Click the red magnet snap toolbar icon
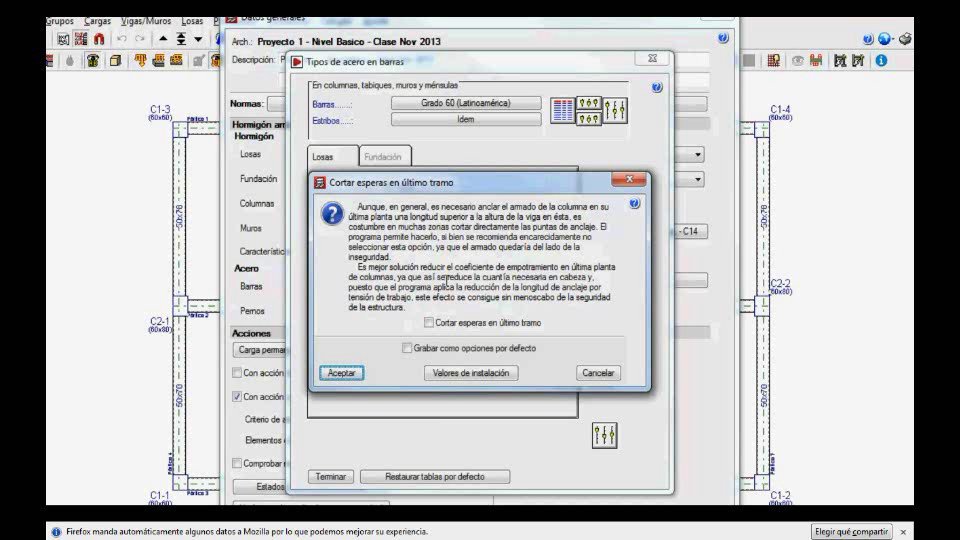 tap(99, 39)
